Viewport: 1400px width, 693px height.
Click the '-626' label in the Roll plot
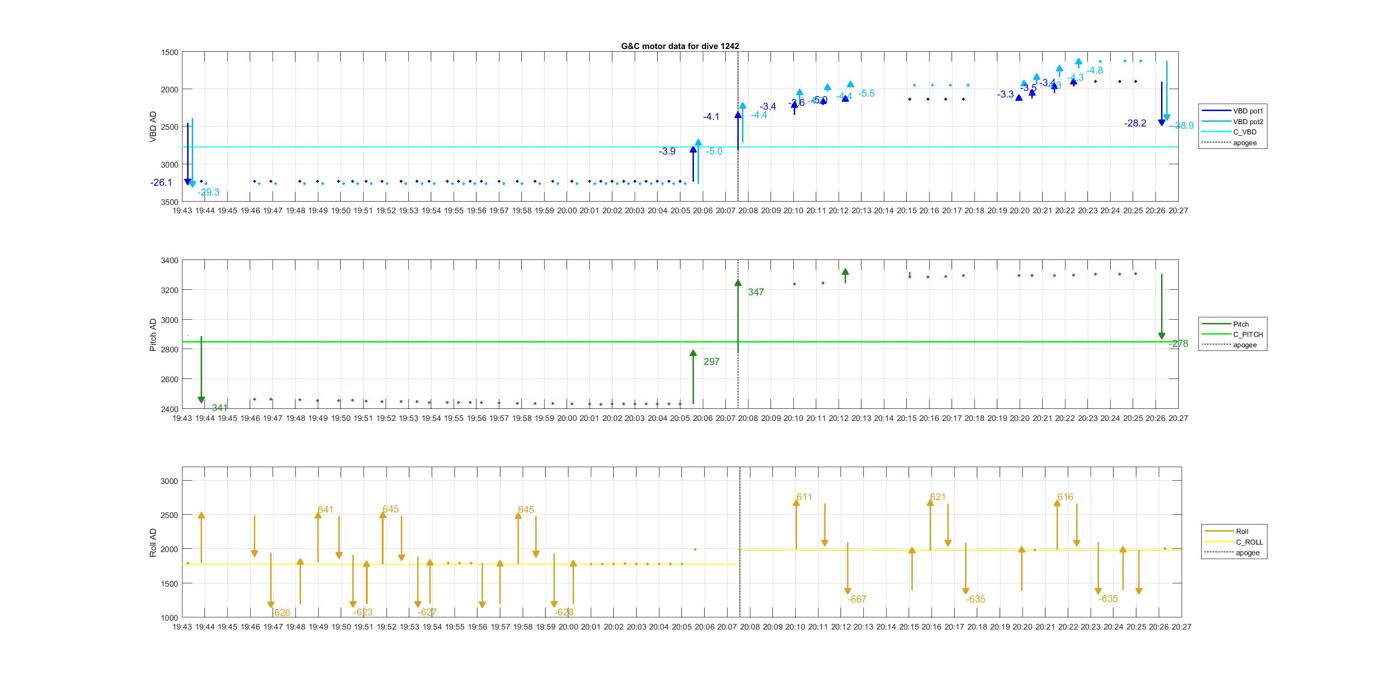tap(281, 612)
